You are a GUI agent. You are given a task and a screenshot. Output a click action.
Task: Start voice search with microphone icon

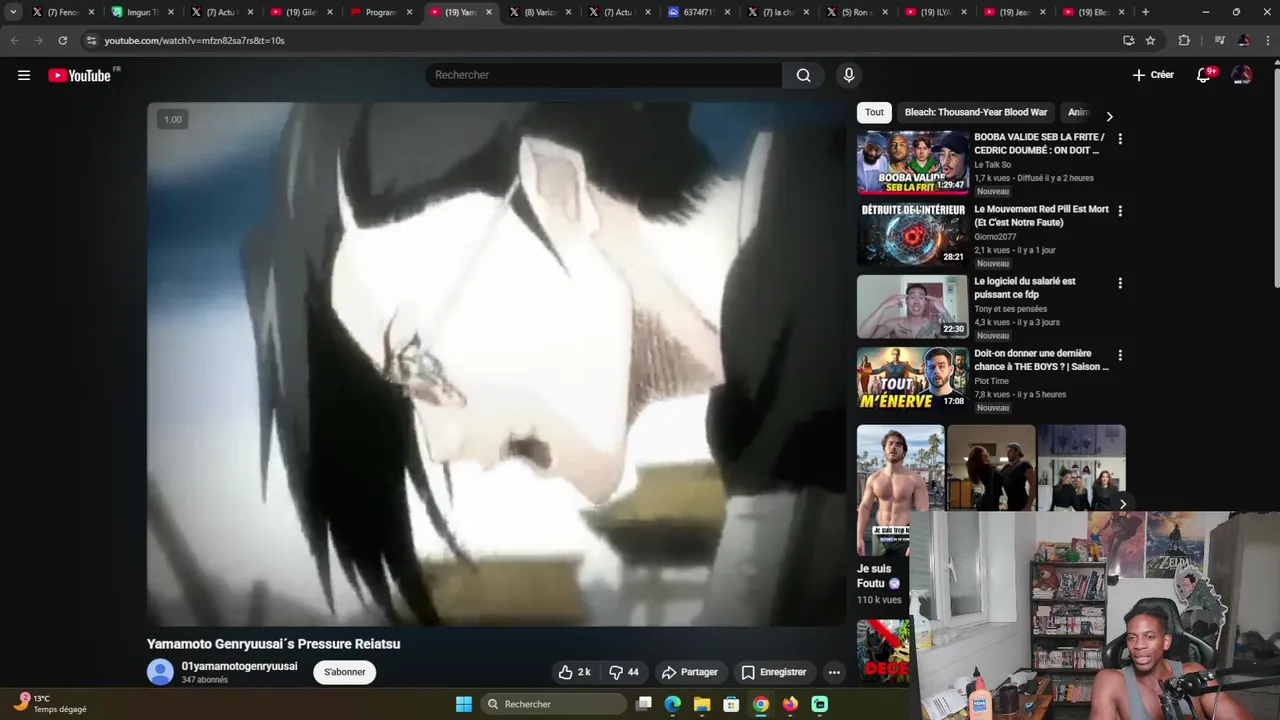tap(848, 75)
